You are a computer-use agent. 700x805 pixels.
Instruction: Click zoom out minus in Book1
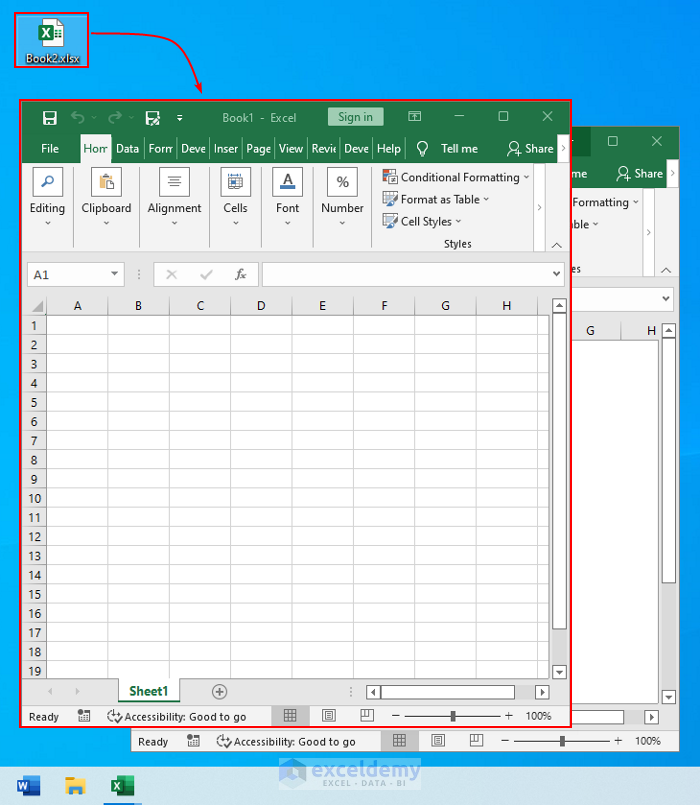pyautogui.click(x=395, y=716)
